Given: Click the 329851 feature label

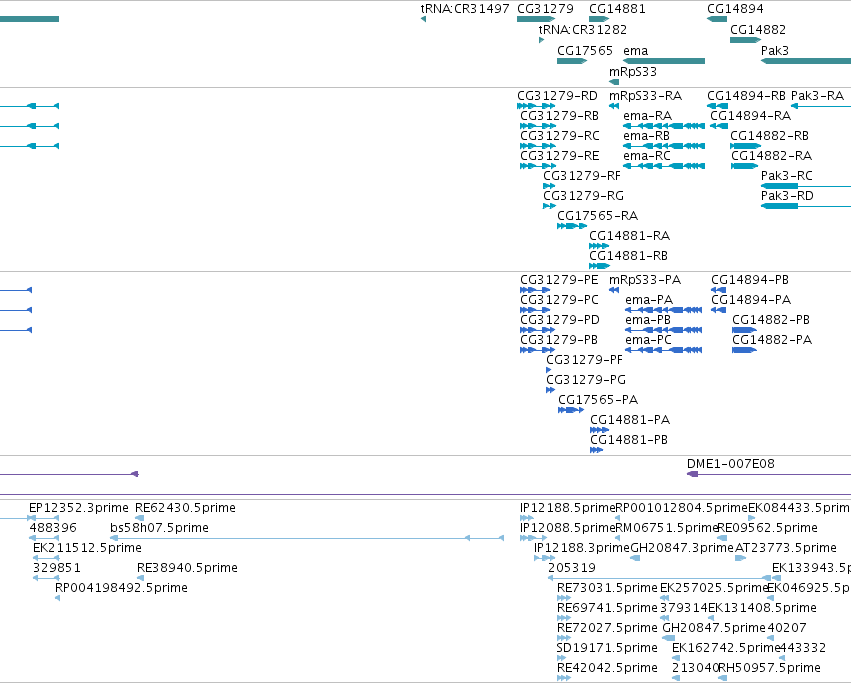Looking at the screenshot, I should coord(56,568).
